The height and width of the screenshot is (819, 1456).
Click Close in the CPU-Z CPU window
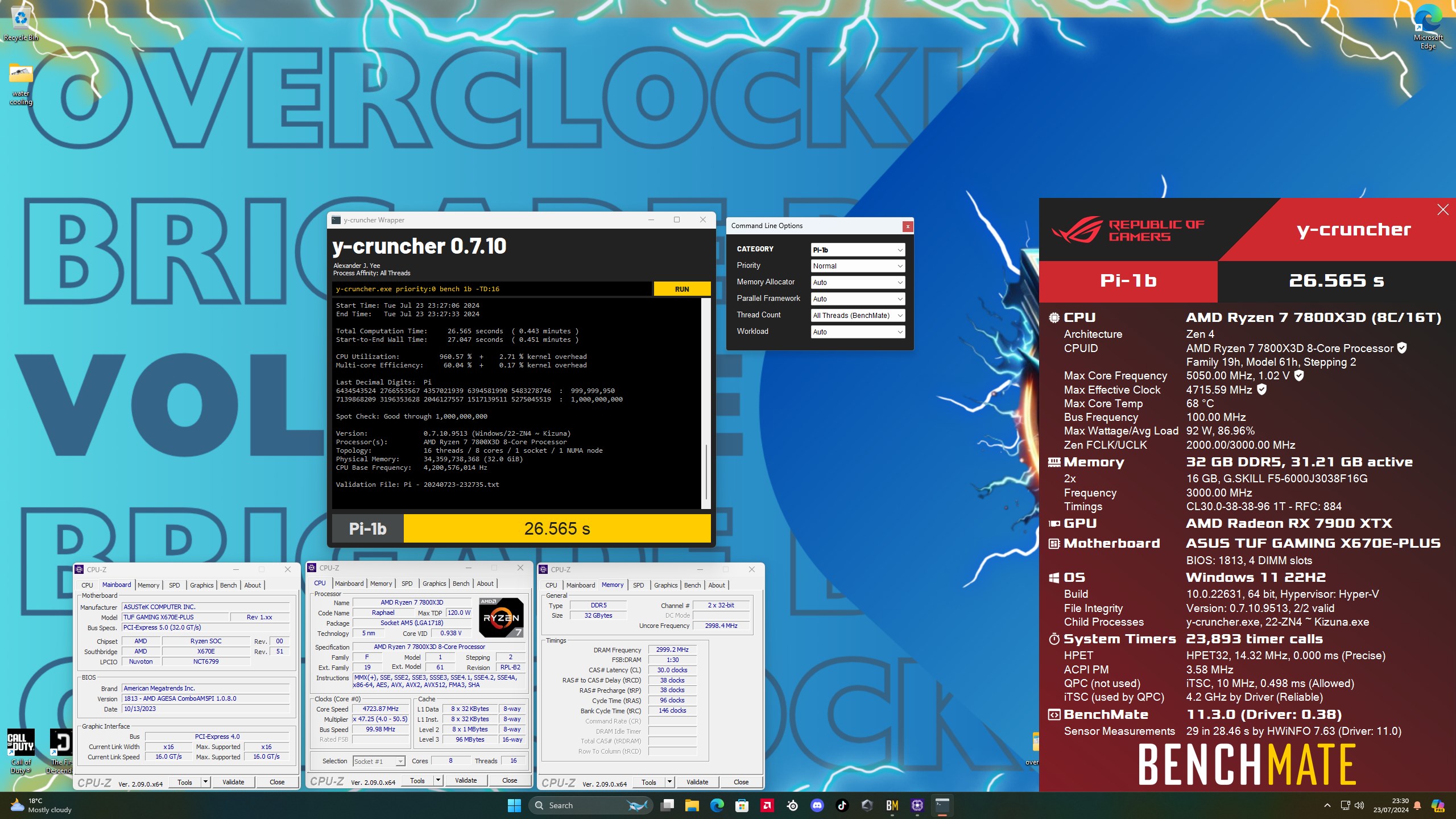point(510,780)
